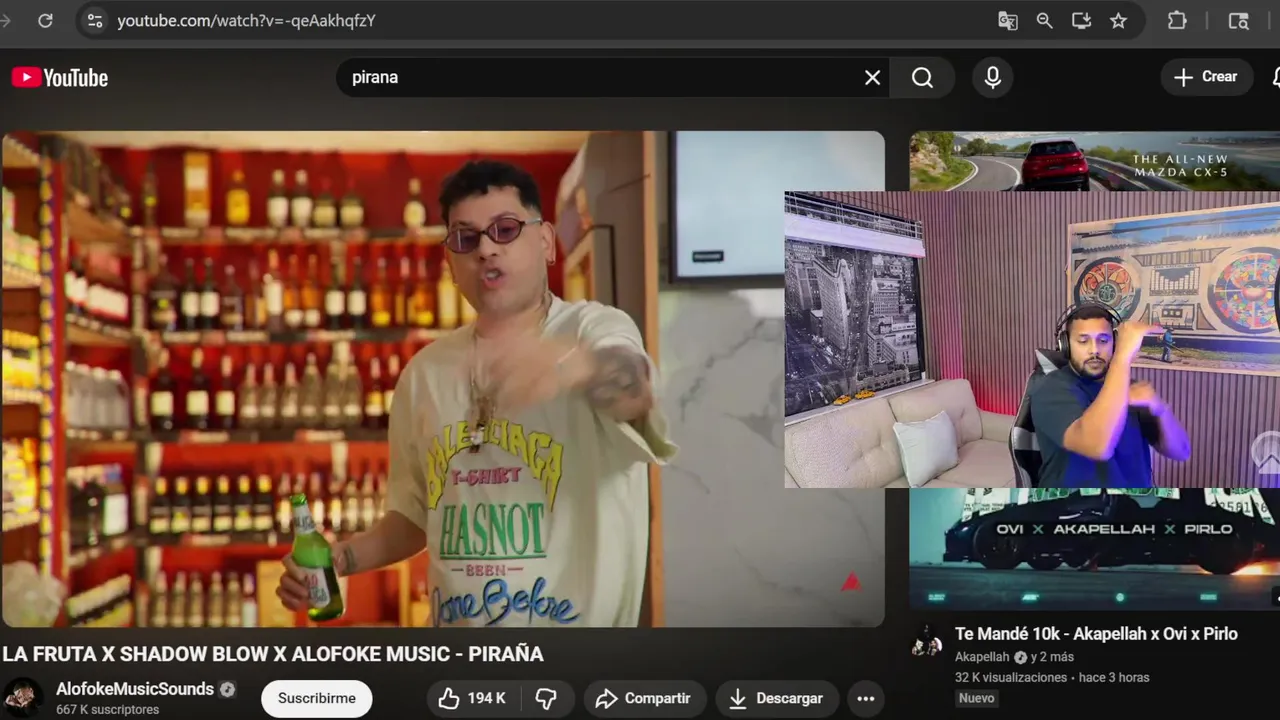Open the notifications bell icon
Viewport: 1280px width, 720px height.
click(1275, 77)
